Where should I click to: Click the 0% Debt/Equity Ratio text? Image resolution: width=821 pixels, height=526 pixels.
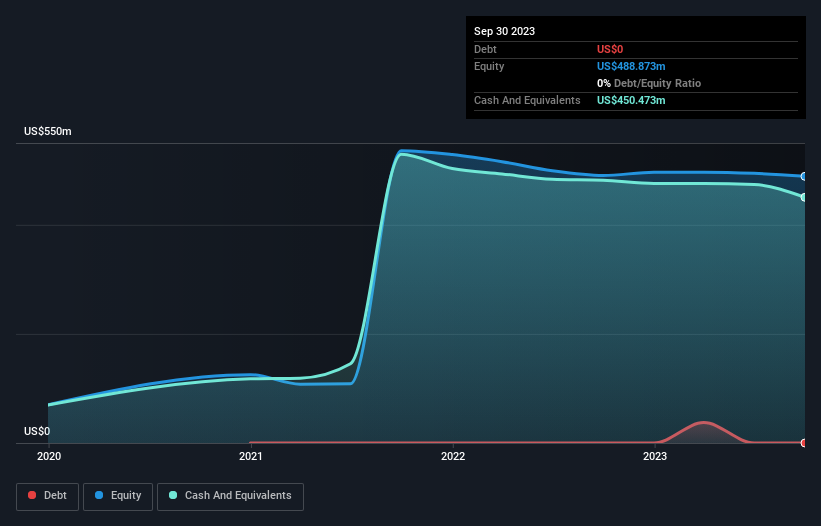click(649, 83)
